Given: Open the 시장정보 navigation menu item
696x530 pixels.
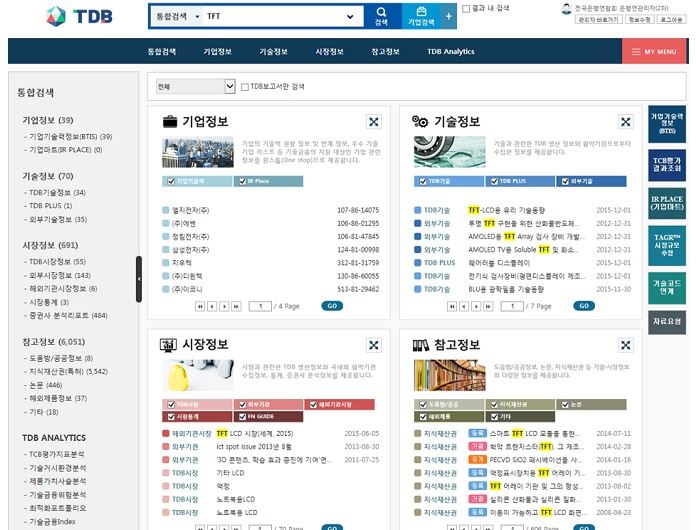Looking at the screenshot, I should (329, 51).
